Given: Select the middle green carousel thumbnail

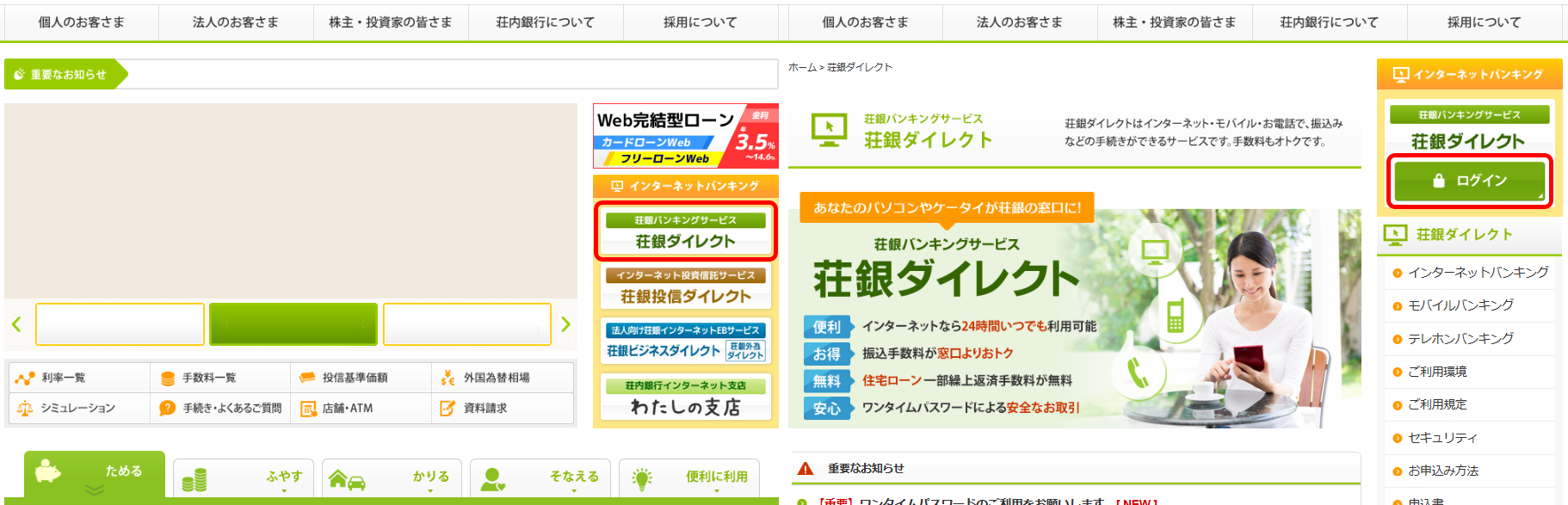Looking at the screenshot, I should click(x=293, y=324).
